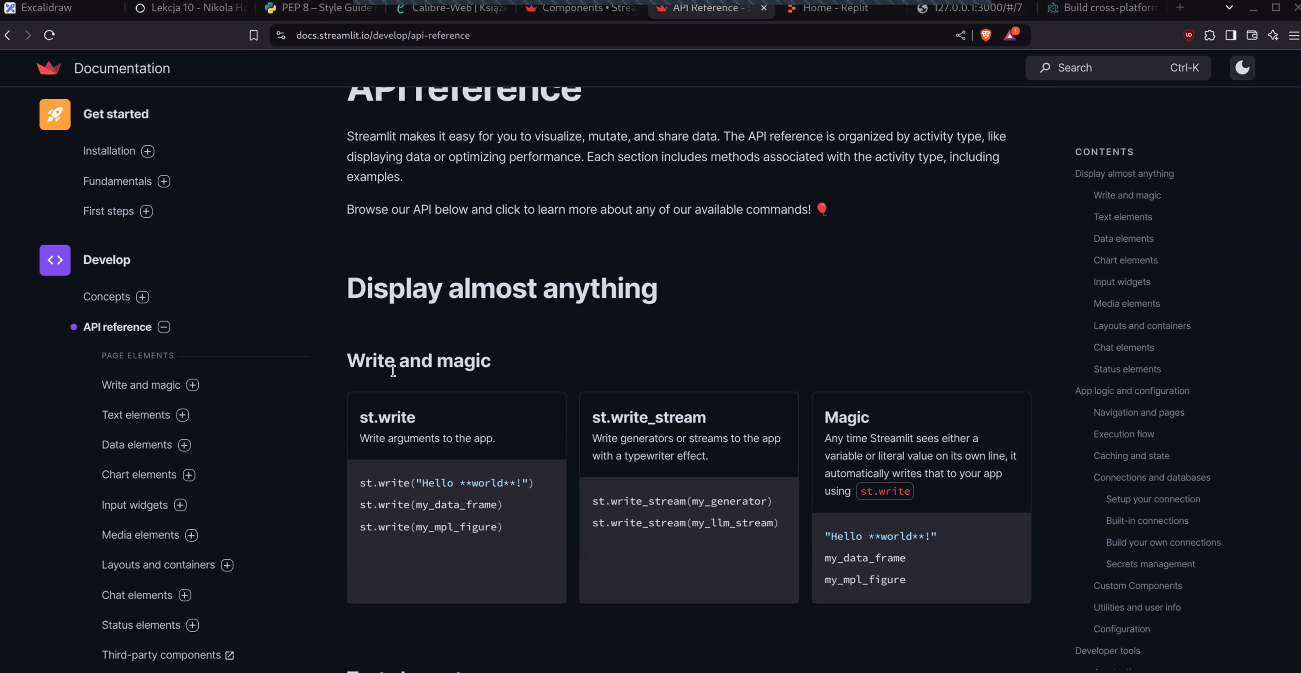
Task: Expand Chart elements in sidebar
Action: 189,475
